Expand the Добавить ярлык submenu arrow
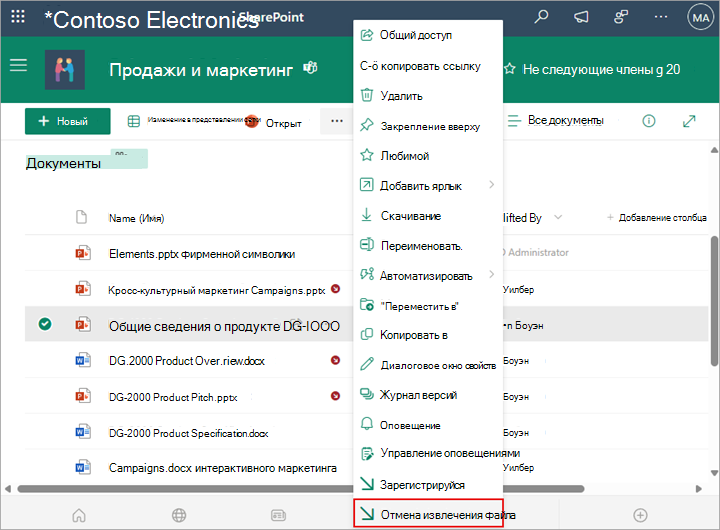The image size is (720, 530). (492, 185)
